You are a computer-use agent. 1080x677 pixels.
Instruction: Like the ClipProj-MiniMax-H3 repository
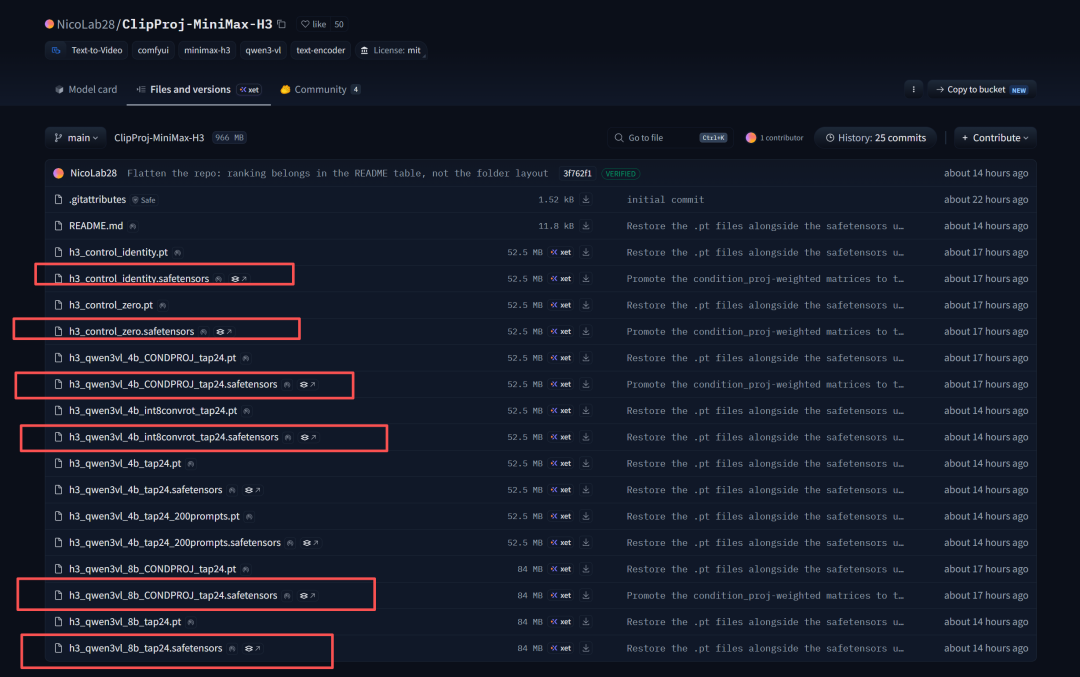(x=313, y=24)
